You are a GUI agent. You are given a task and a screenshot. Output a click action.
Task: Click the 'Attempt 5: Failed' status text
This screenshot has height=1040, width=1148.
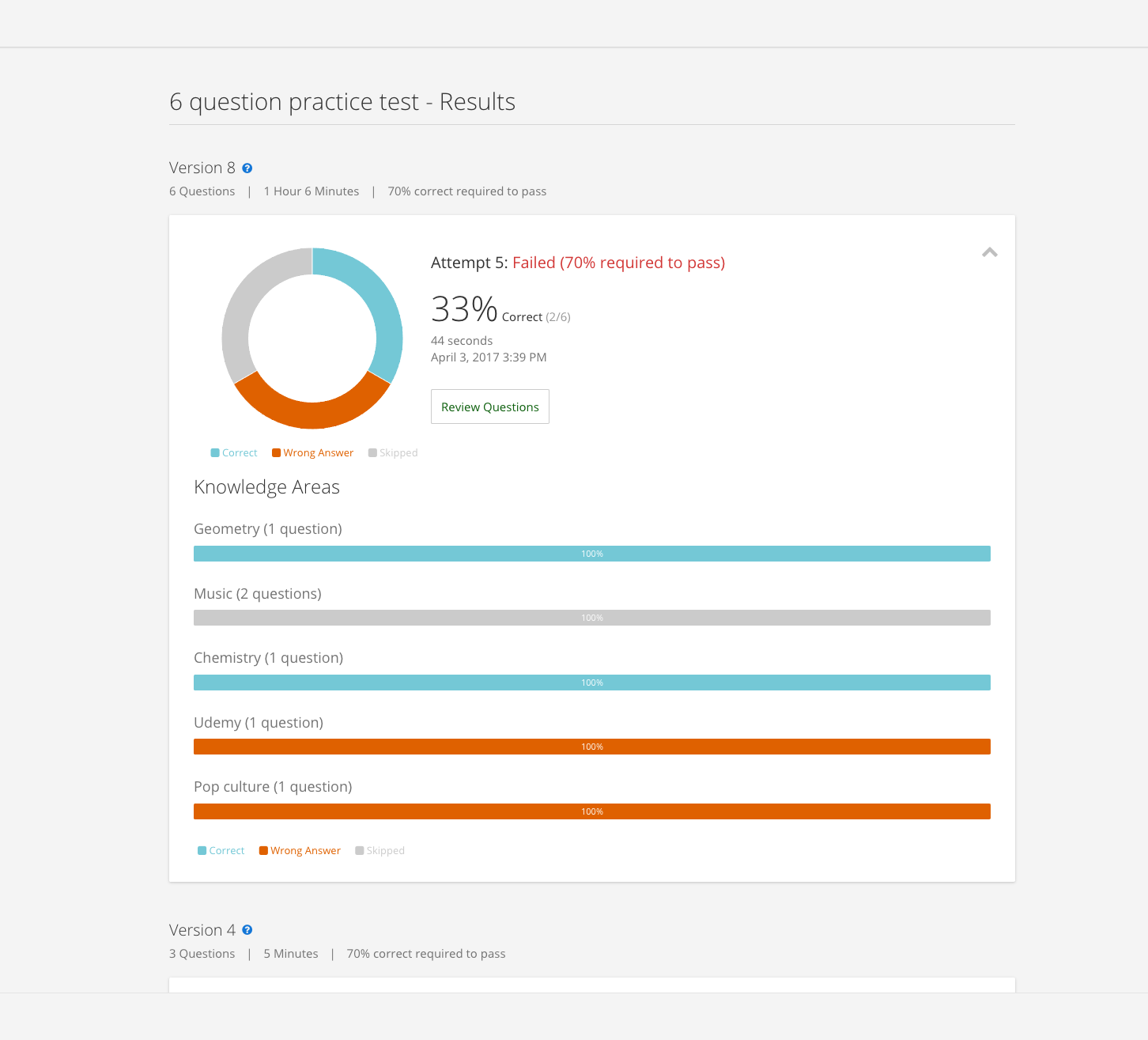(x=578, y=263)
